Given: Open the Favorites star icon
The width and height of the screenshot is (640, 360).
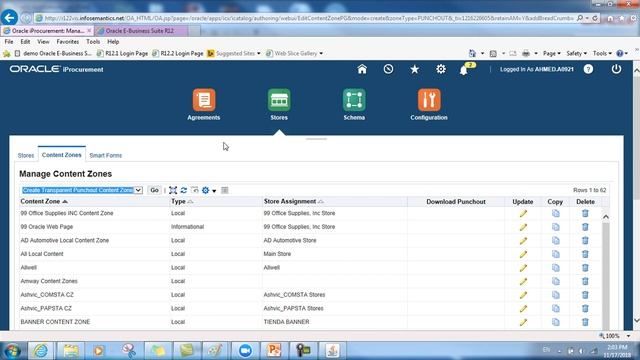Looking at the screenshot, I should pyautogui.click(x=415, y=69).
